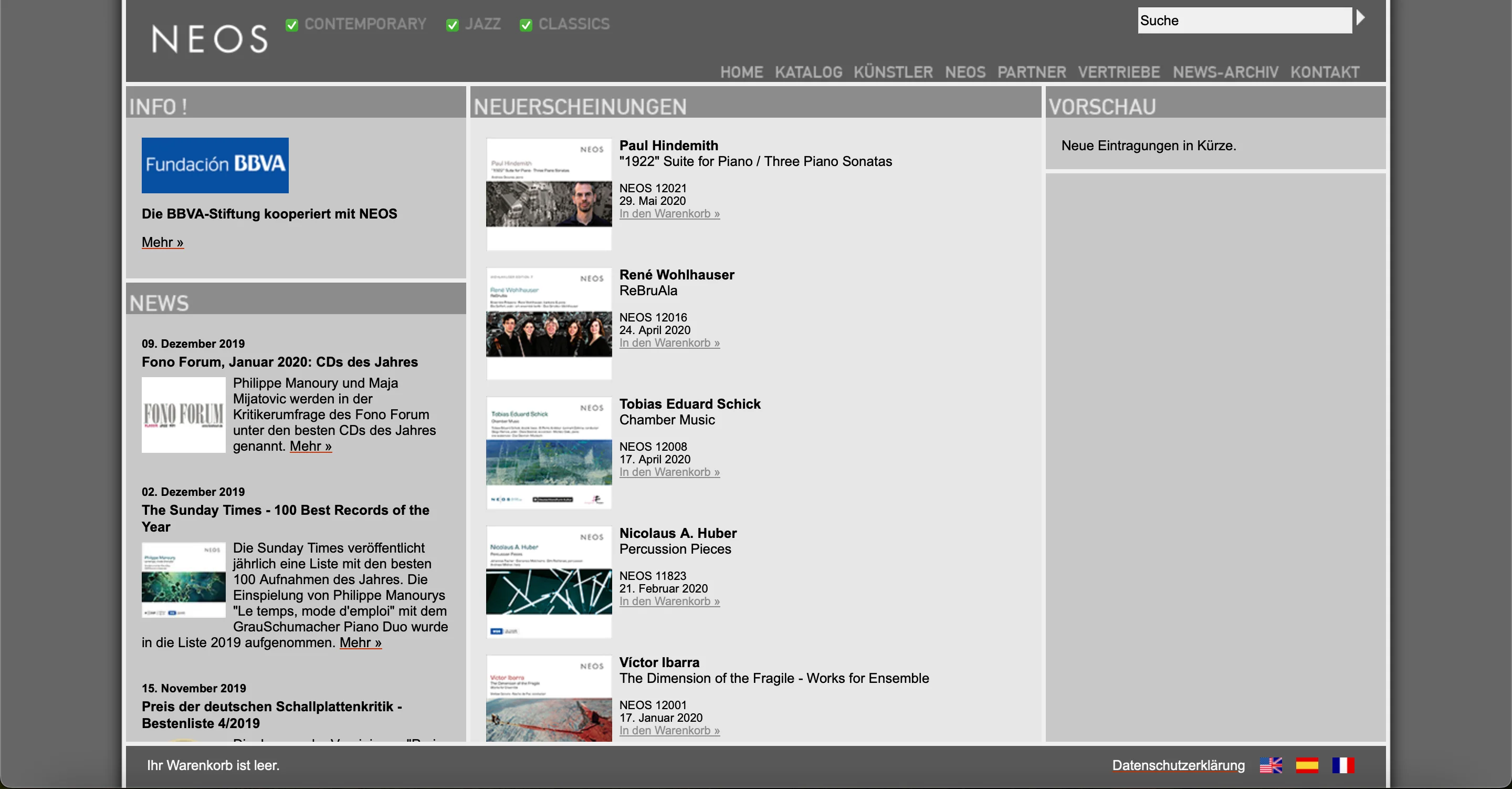Click Mehr link under the BBVA-Stiftung info
Screen dimensions: 1512x789
[x=162, y=242]
